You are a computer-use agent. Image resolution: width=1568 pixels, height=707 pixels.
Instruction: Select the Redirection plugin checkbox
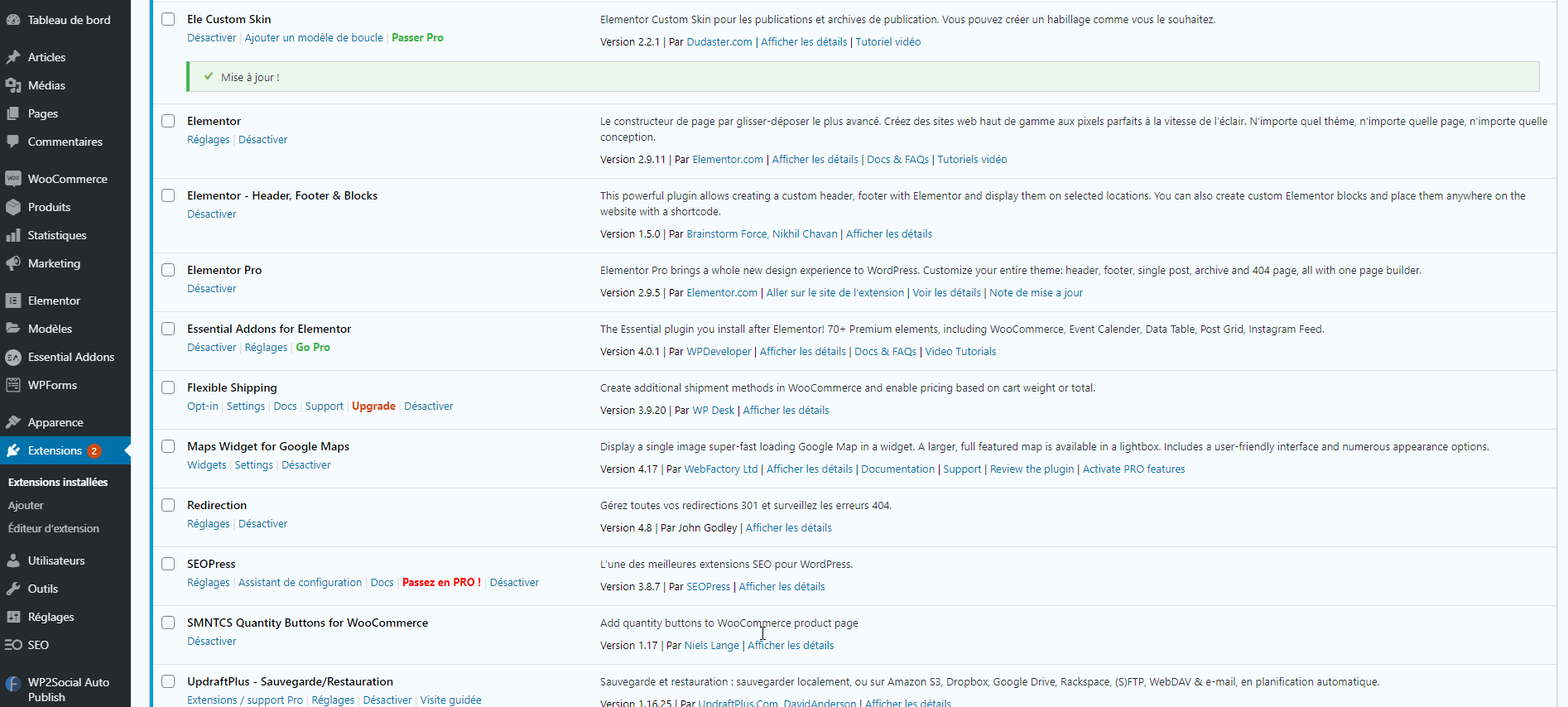coord(168,505)
